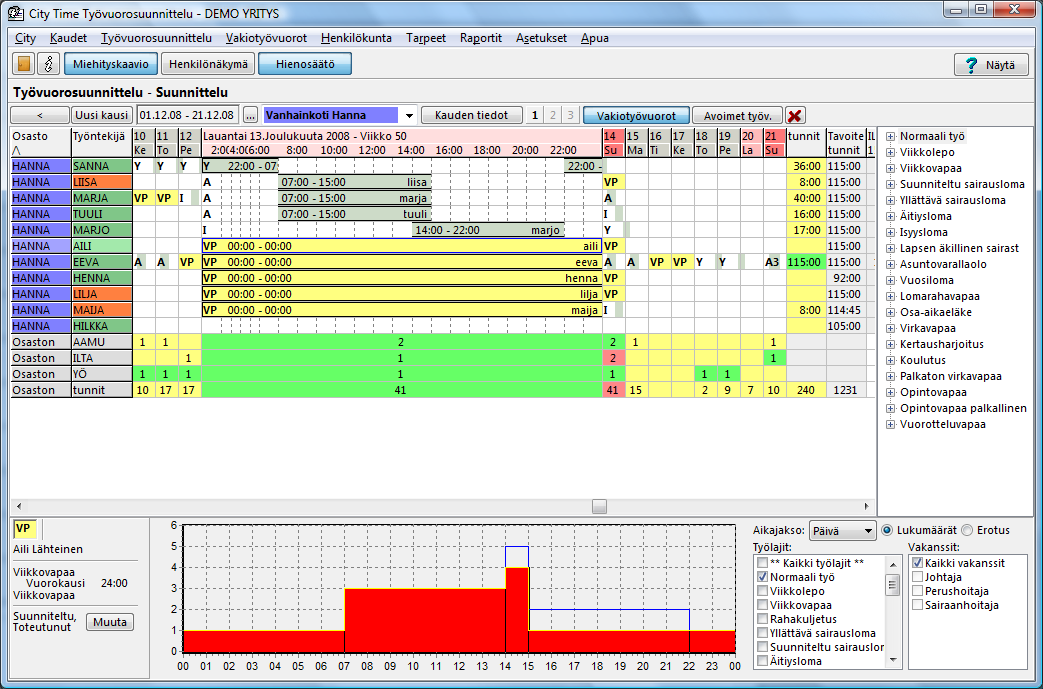This screenshot has height=689, width=1043.
Task: Select the Lukumäärät radio button
Action: point(887,530)
